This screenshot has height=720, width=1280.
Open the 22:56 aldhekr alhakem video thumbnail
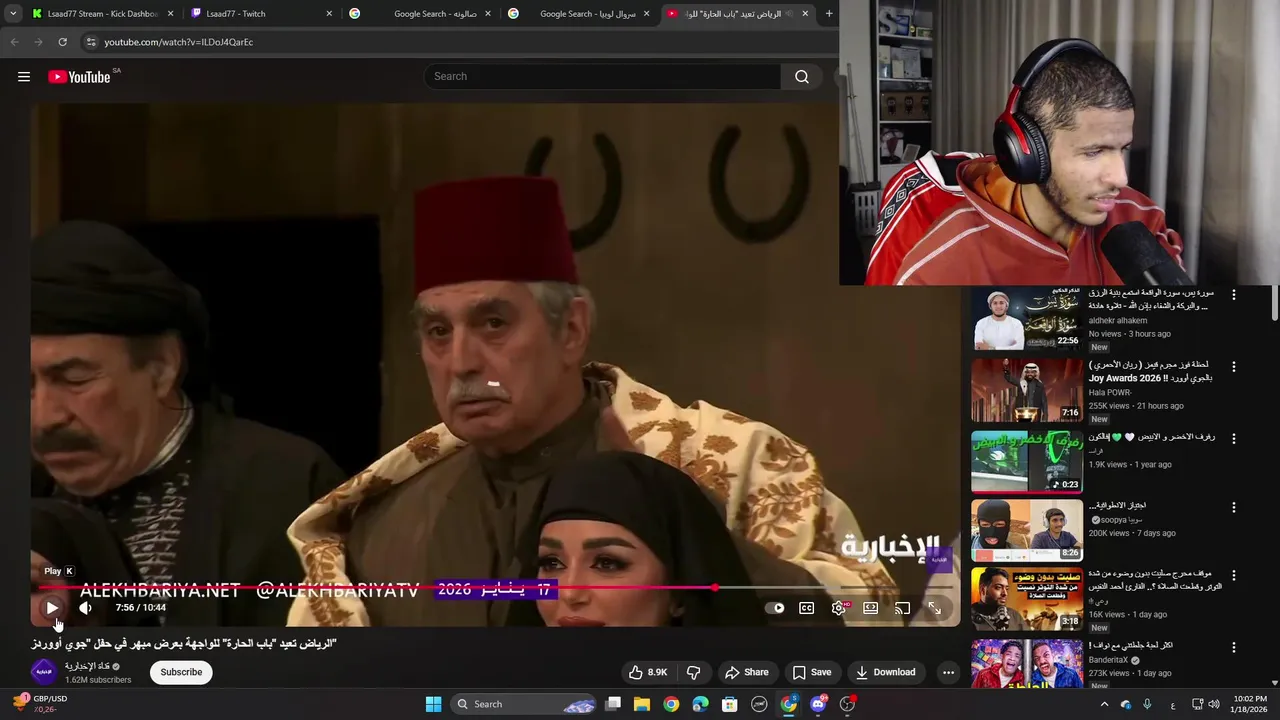point(1027,318)
